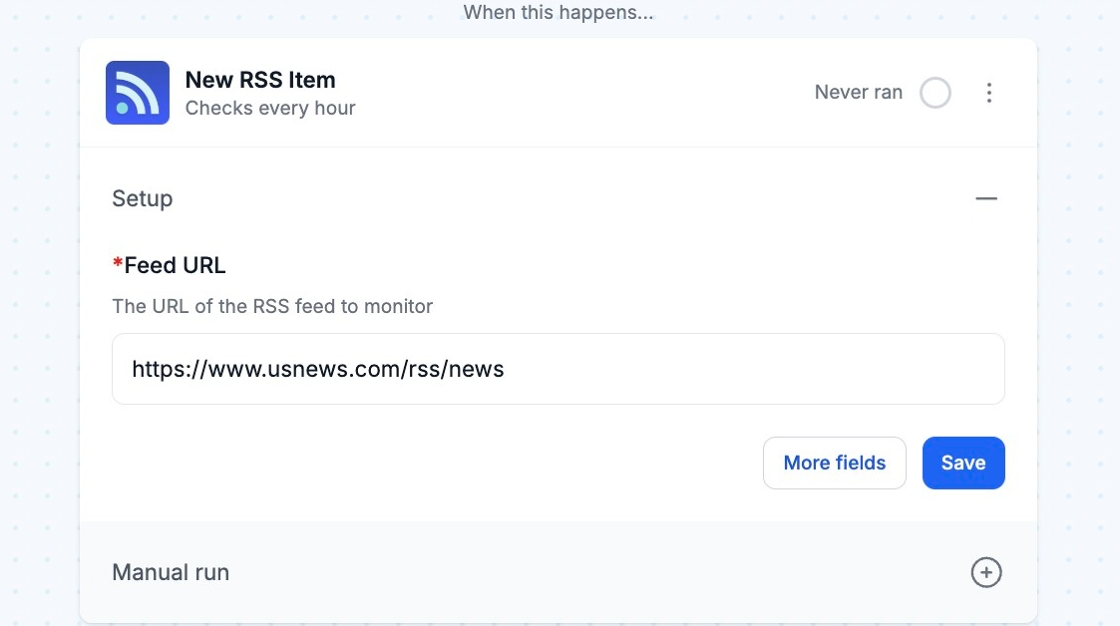Click the Feed URL field label
Viewport: 1120px width, 626px height.
(175, 265)
